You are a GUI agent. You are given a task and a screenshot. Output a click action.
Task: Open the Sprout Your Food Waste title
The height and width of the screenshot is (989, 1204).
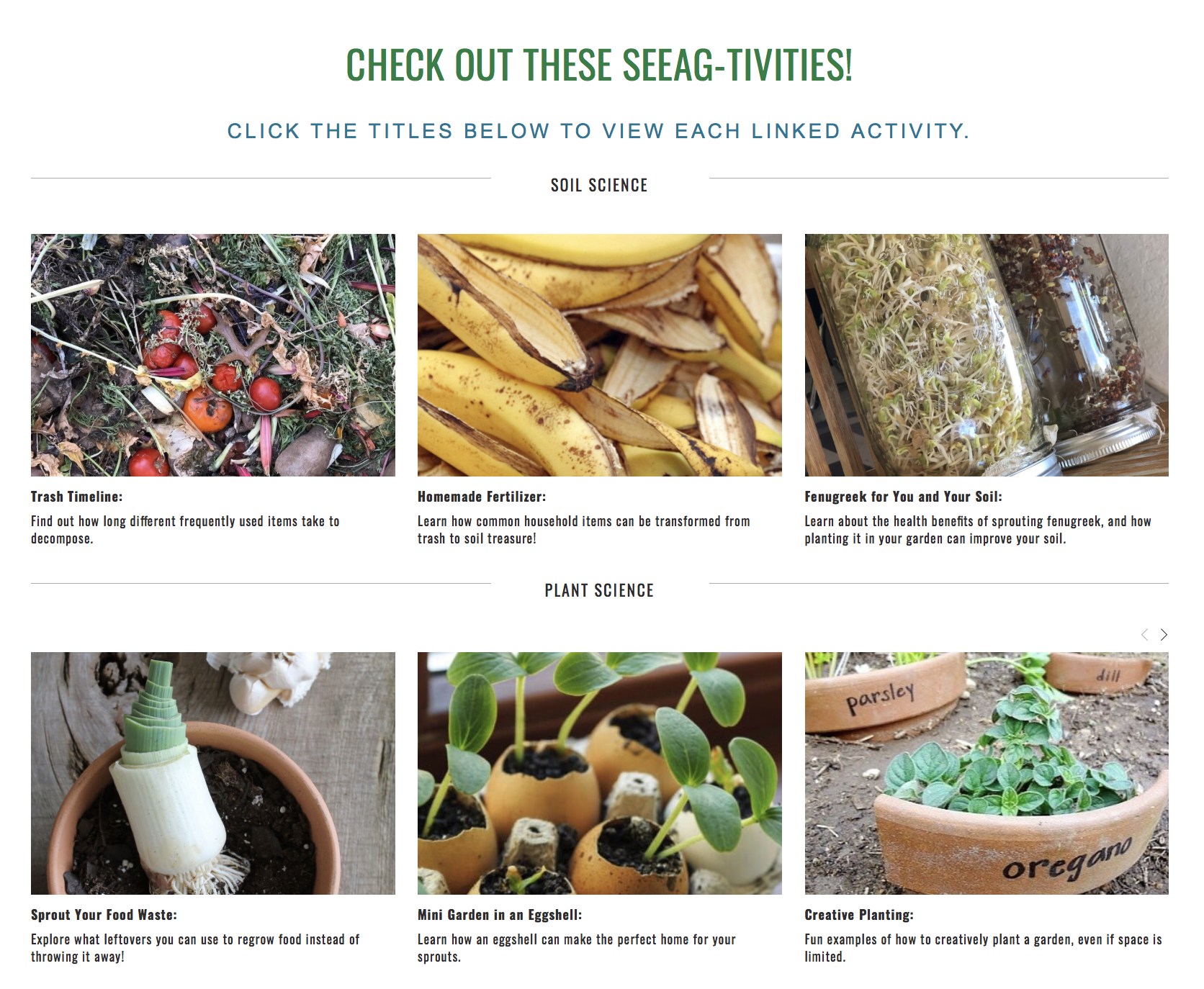point(104,915)
